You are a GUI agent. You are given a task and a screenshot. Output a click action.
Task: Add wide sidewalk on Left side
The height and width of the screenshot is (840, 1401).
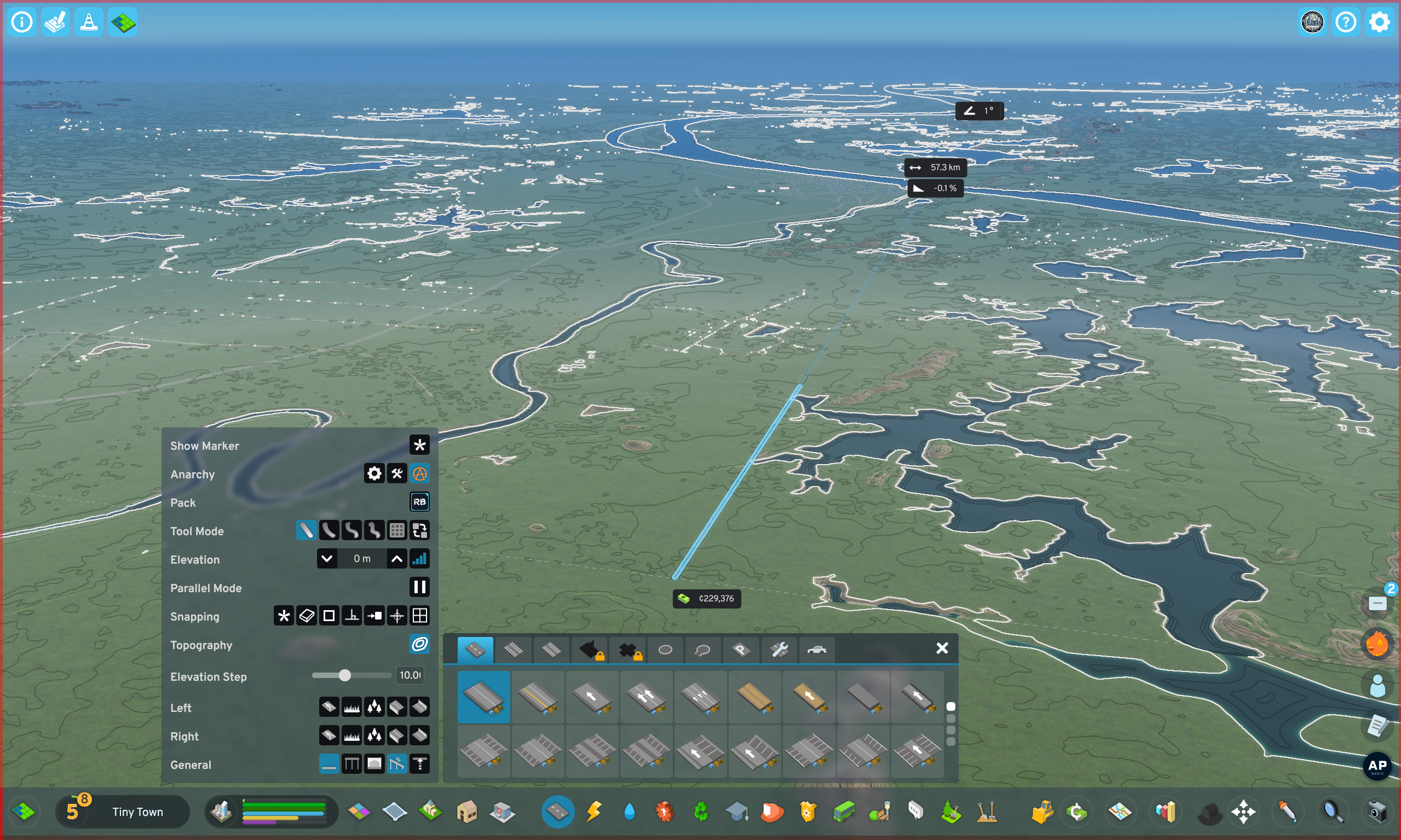coord(328,706)
